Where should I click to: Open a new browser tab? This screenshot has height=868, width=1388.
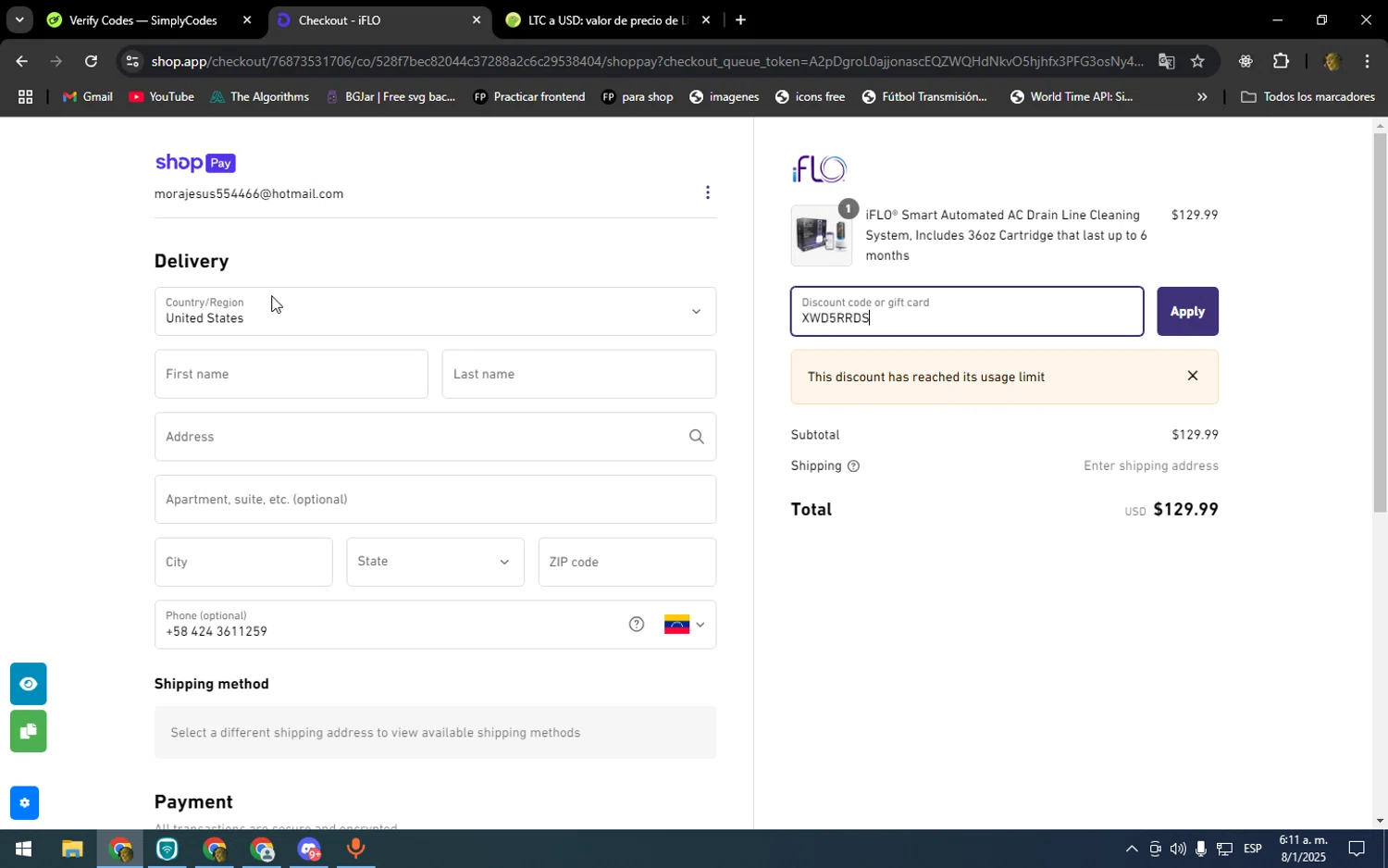(x=740, y=19)
